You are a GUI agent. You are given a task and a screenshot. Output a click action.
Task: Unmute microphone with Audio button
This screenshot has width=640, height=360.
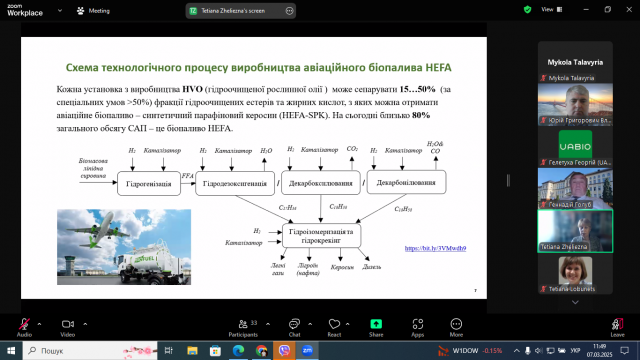24,327
